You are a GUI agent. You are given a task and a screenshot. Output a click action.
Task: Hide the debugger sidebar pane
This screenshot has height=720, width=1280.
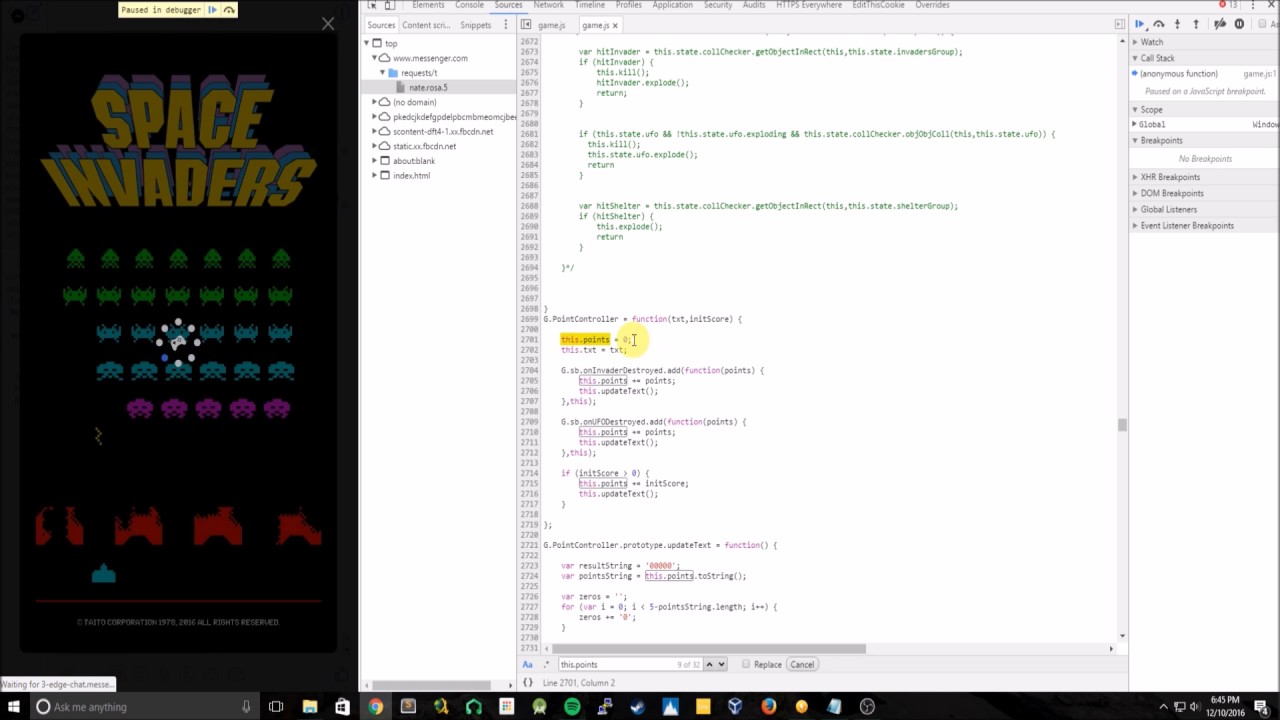(x=1119, y=25)
